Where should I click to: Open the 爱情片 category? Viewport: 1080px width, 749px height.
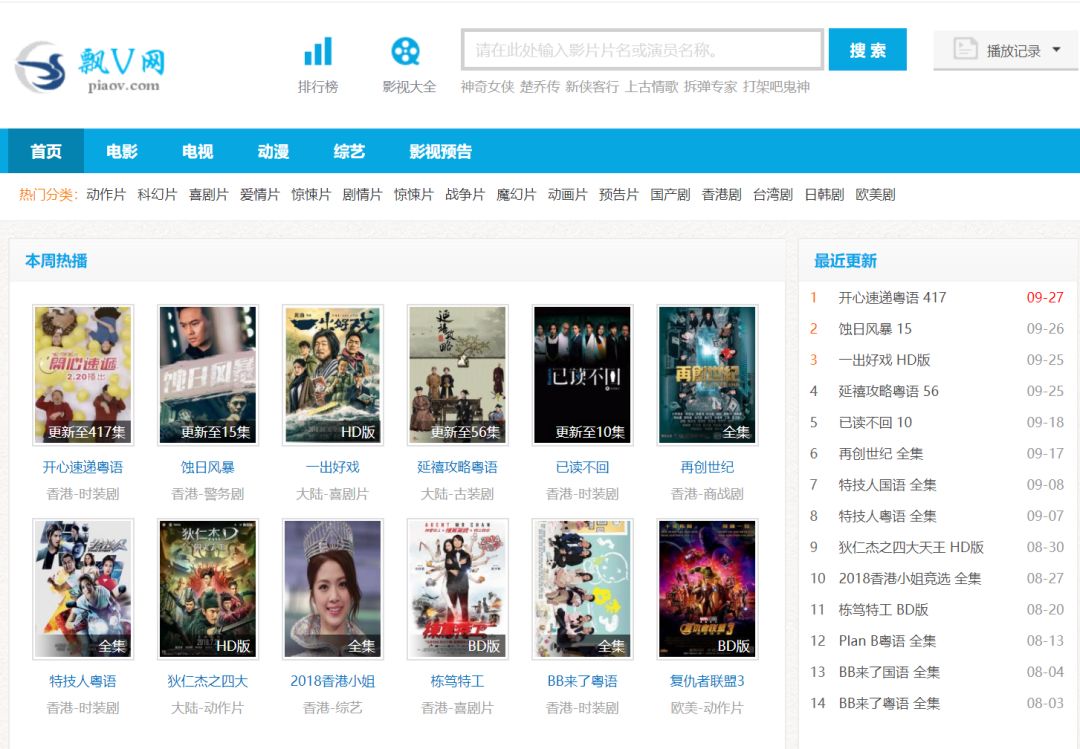[260, 195]
